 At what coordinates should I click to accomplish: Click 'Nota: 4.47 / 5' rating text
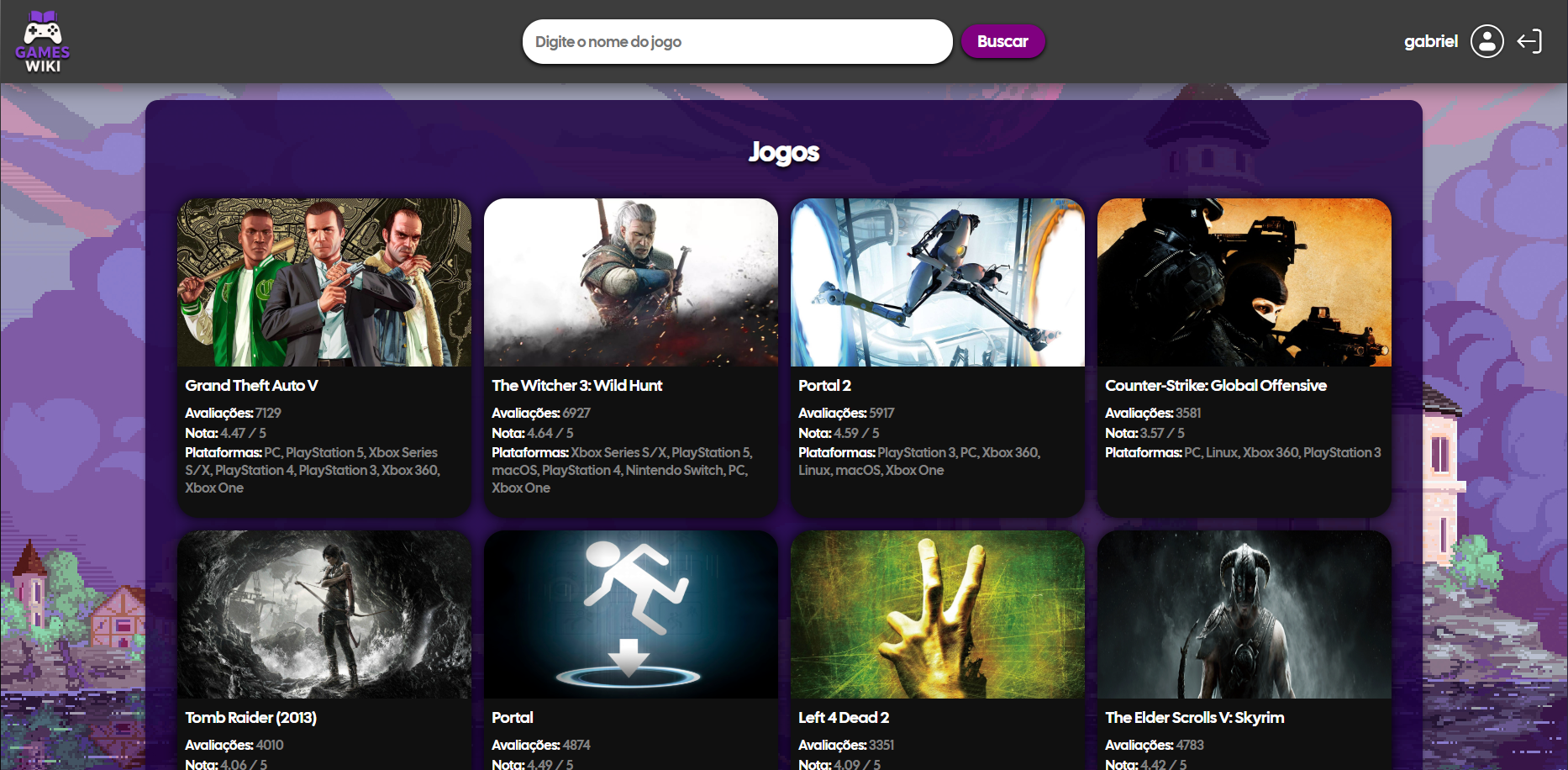(x=225, y=433)
